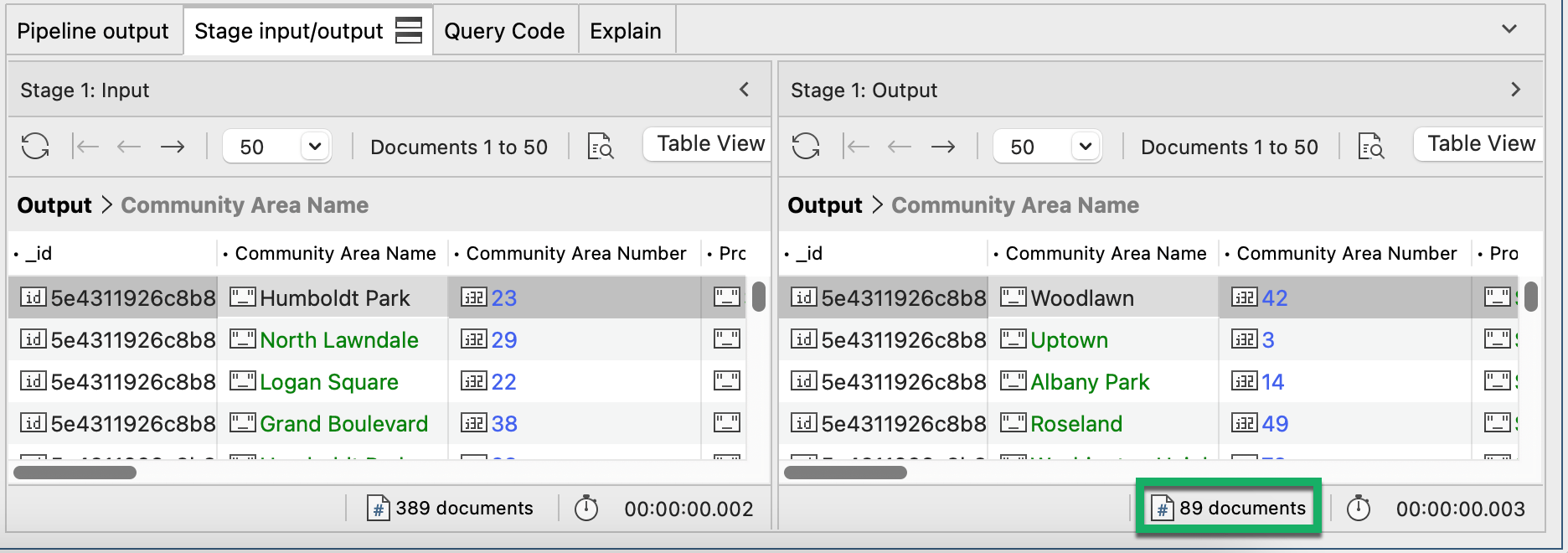Go to next page in Input panel
Screen dimensions: 1568x553
(x=173, y=147)
